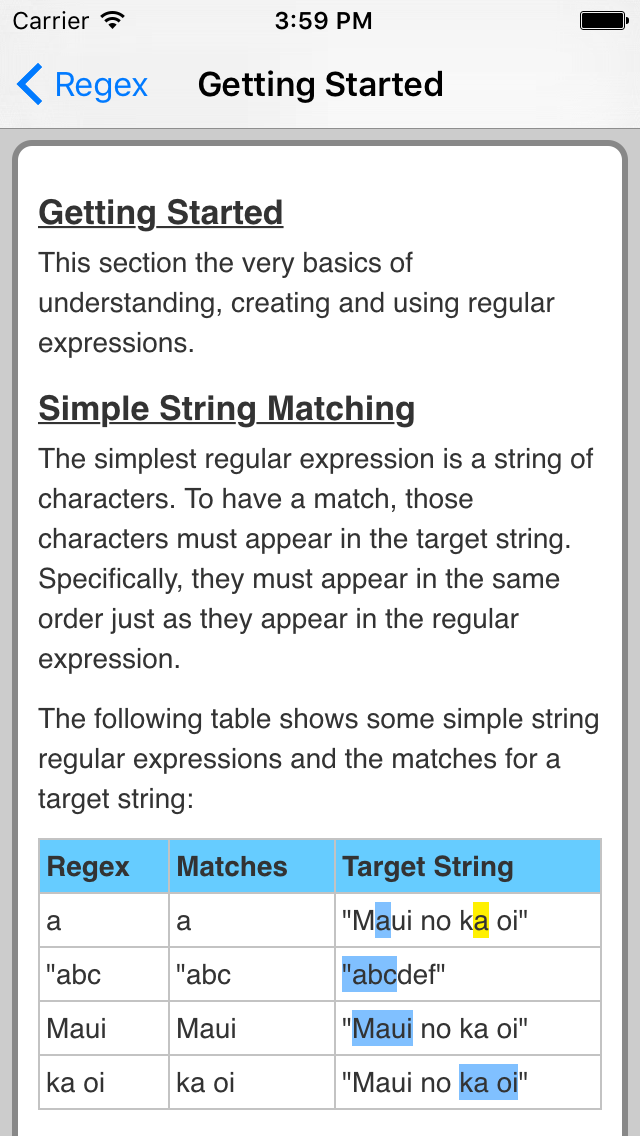Tap the highlighted "abc match in abcdef

(x=370, y=974)
